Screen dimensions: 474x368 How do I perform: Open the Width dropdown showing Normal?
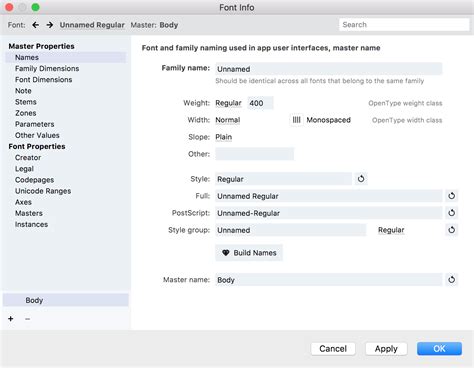coord(228,120)
